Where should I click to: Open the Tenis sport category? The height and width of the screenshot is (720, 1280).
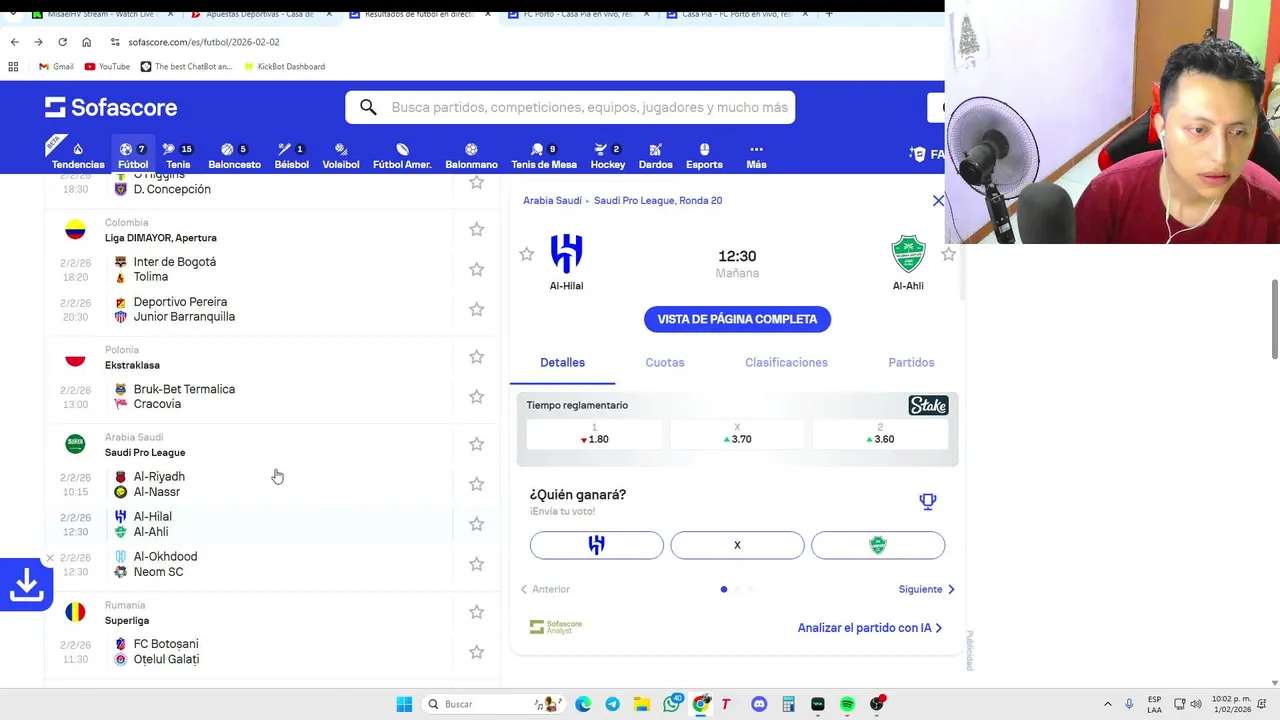(178, 155)
